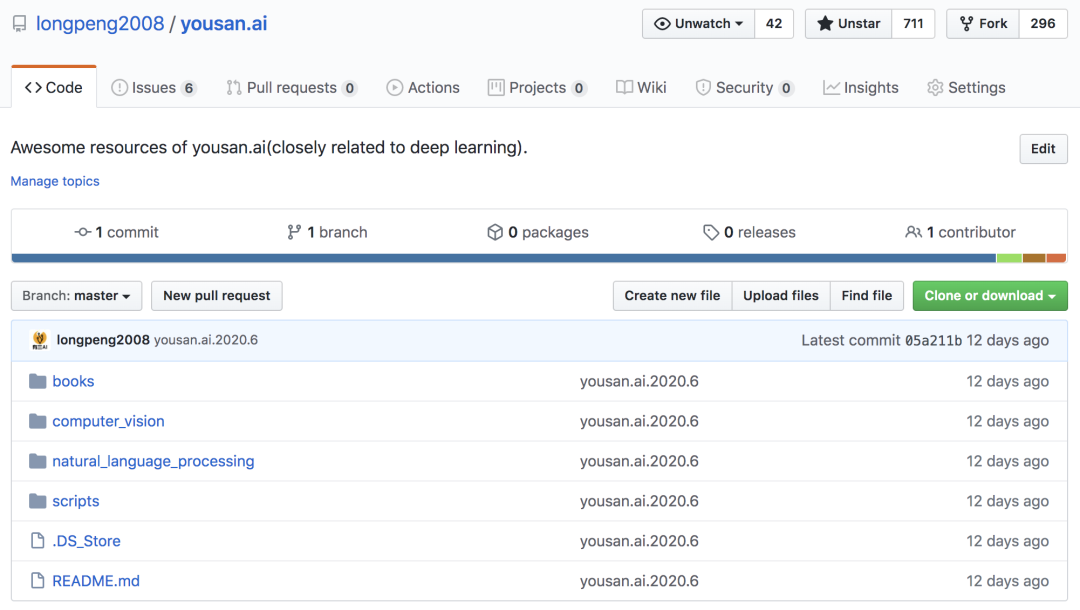Screen dimensions: 1080x610
Task: Click the .DS_Store file icon
Action: pyautogui.click(x=38, y=541)
